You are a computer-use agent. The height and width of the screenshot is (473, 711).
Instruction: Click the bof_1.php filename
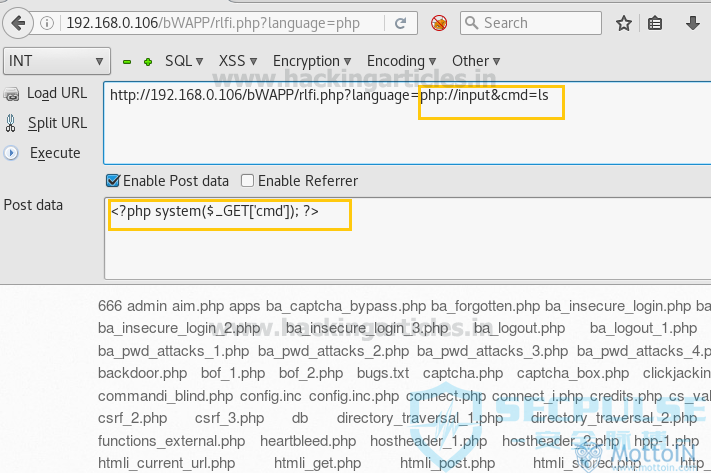tap(233, 373)
